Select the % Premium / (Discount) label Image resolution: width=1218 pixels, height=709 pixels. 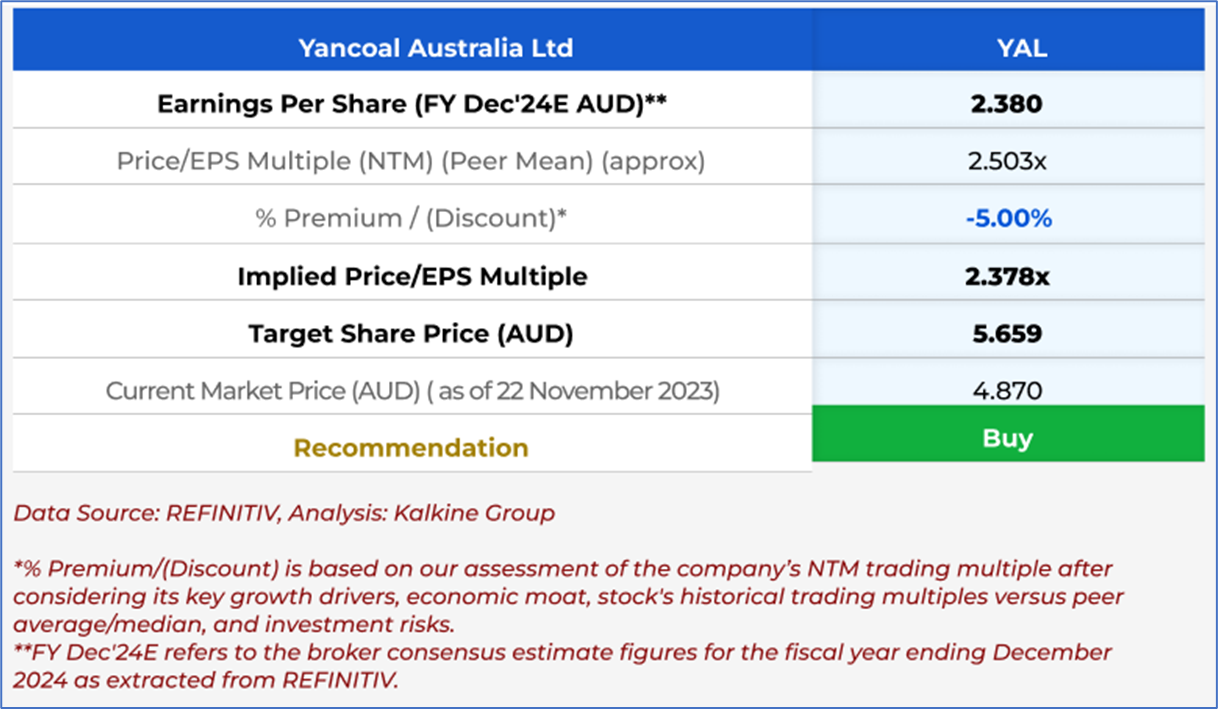[x=411, y=218]
